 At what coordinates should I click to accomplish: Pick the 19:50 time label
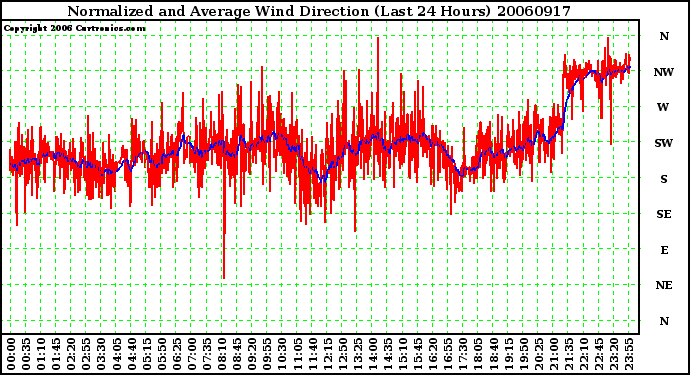click(x=523, y=354)
